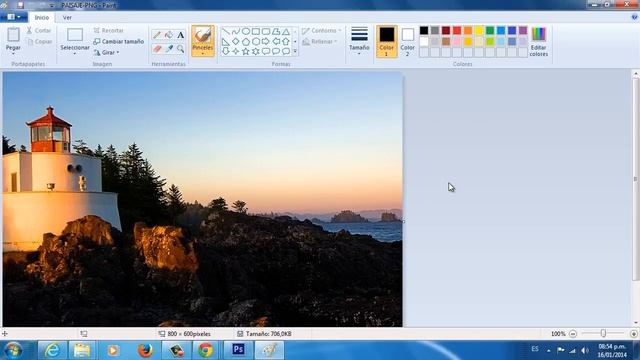Select the Magnifier tool
The width and height of the screenshot is (640, 360).
click(x=180, y=49)
